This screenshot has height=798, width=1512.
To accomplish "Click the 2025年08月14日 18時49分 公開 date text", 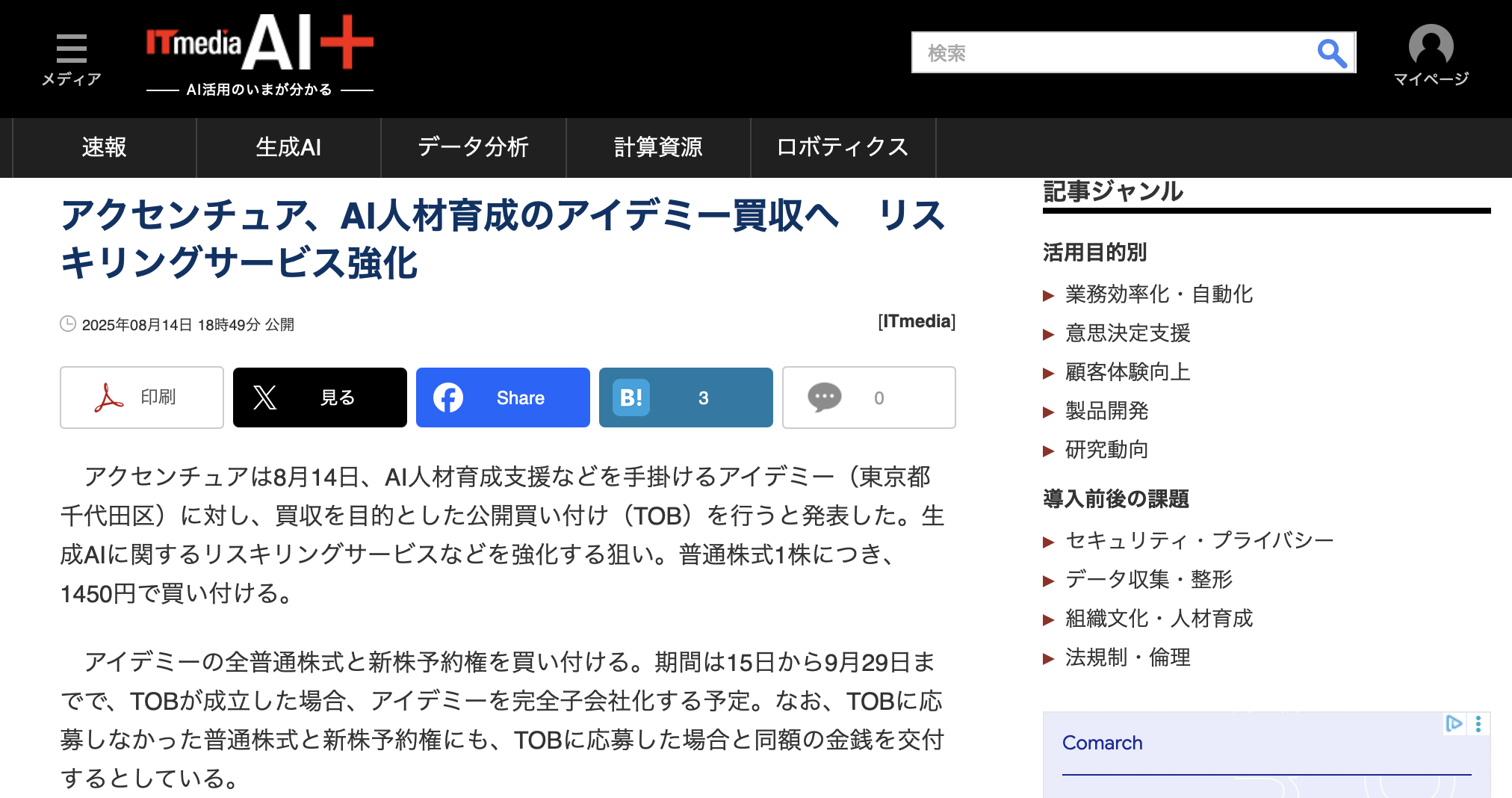I will [x=188, y=325].
